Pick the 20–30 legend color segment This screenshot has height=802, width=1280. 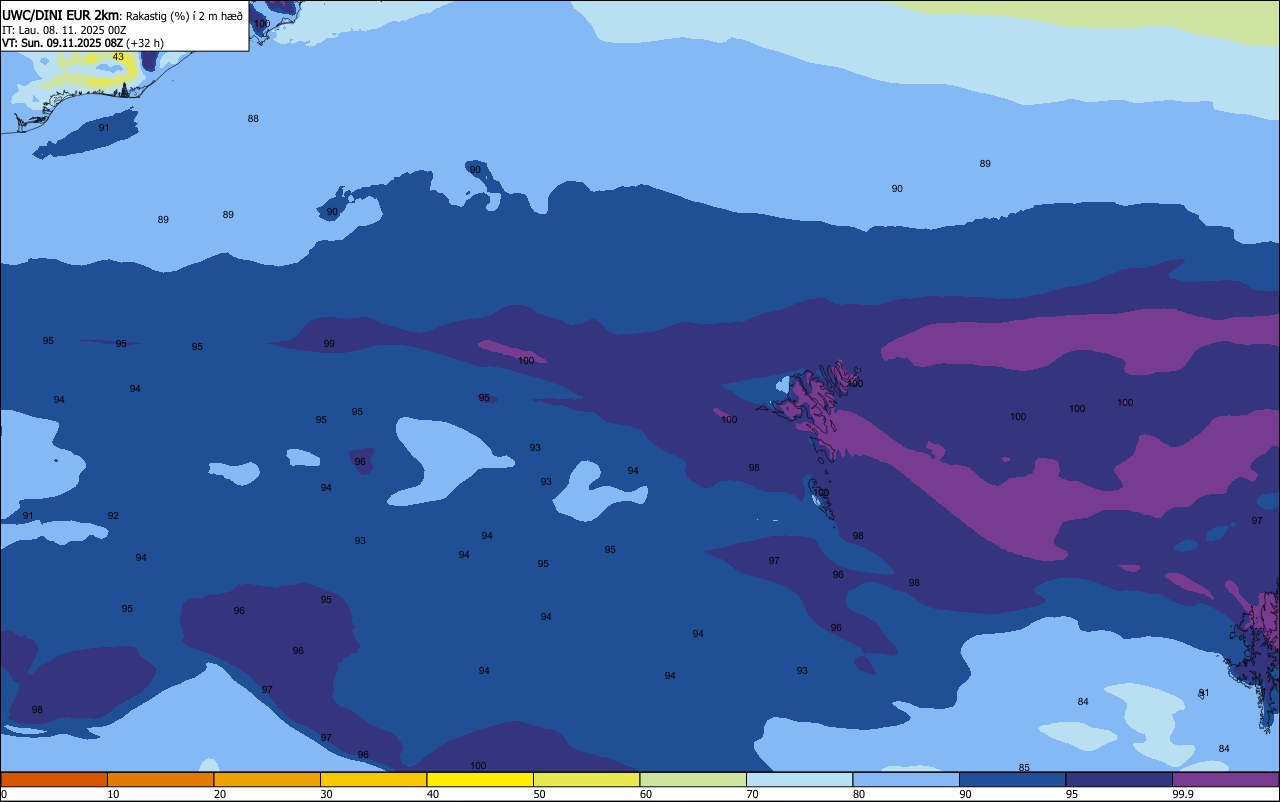267,779
